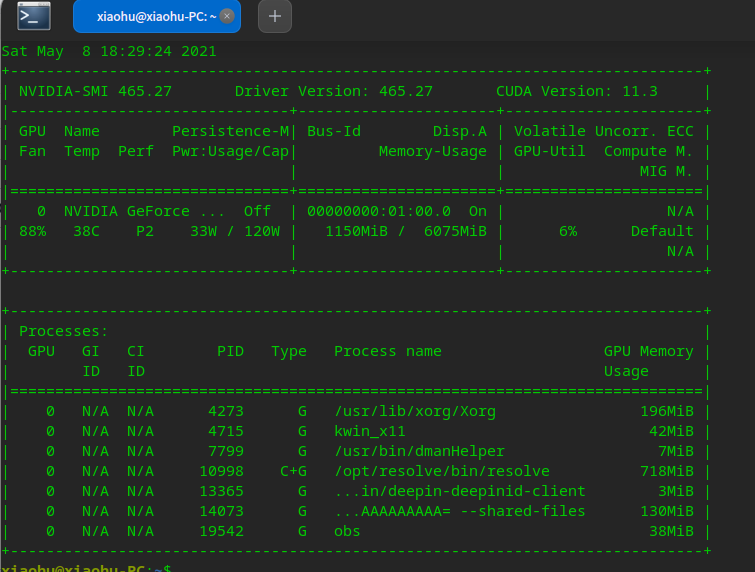The image size is (755, 572).
Task: Click the /usr/lib/xorg/Xorg process name
Action: [414, 411]
